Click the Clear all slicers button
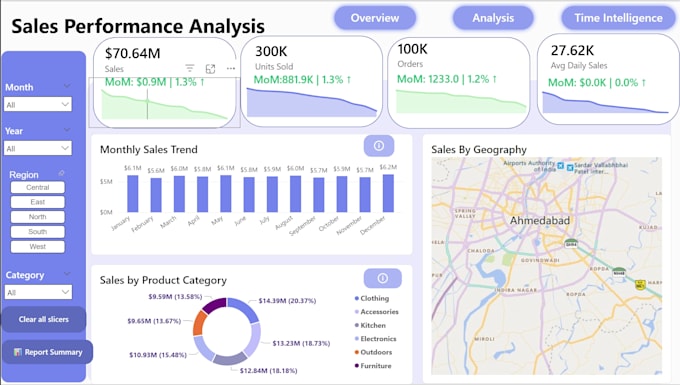This screenshot has width=680, height=385. click(x=43, y=319)
